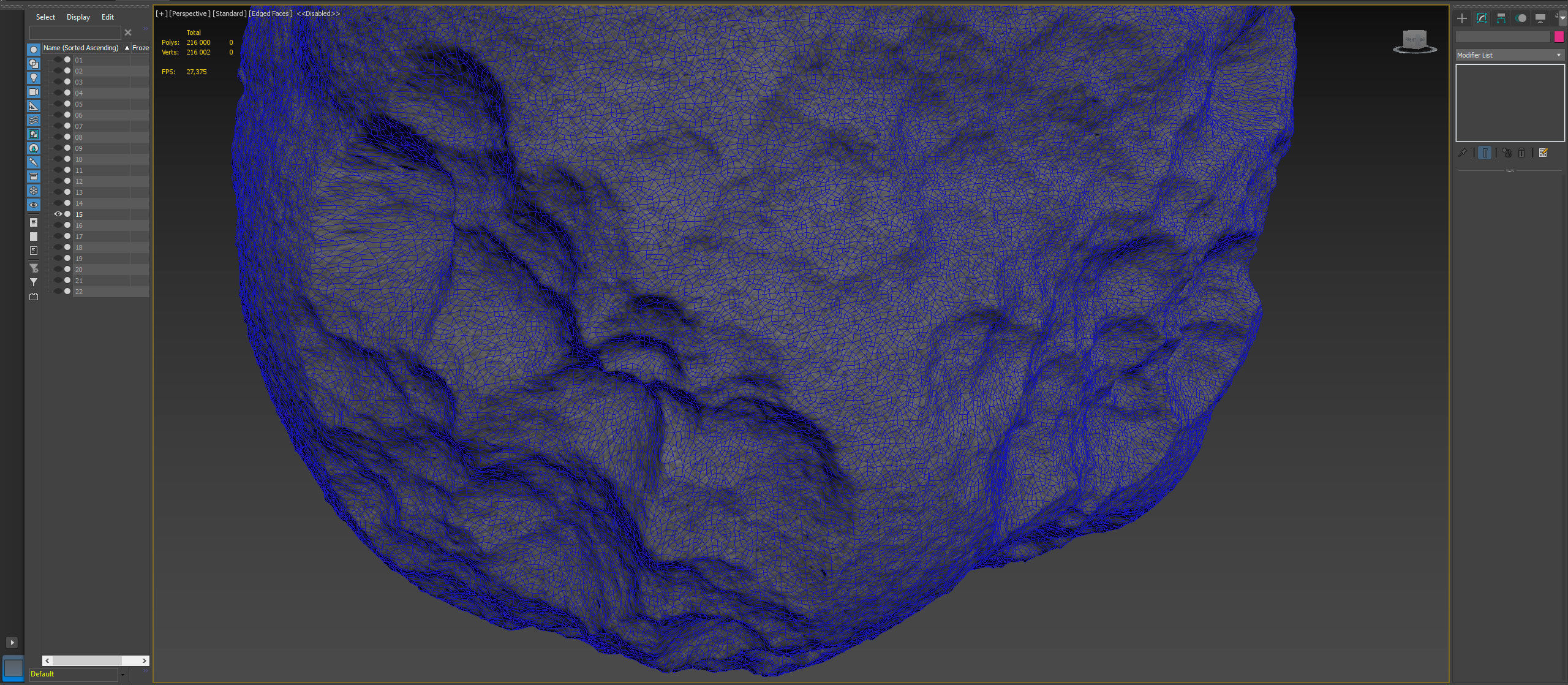Click Configure Modifier Sets icon
The height and width of the screenshot is (685, 1568).
(1543, 153)
